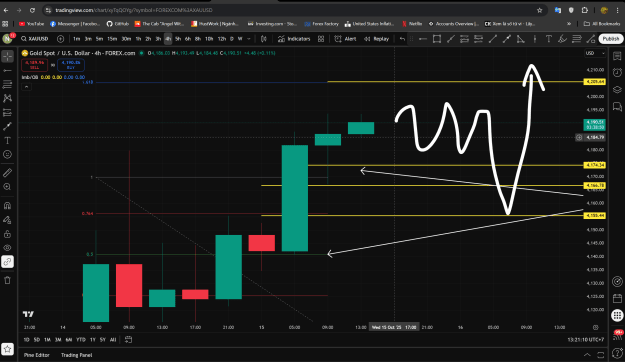Viewport: 625px width, 362px height.
Task: Set date range to 1D
Action: 26,340
